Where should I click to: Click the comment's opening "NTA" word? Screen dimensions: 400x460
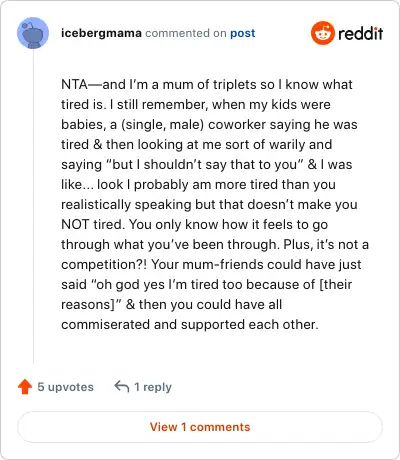coord(74,84)
